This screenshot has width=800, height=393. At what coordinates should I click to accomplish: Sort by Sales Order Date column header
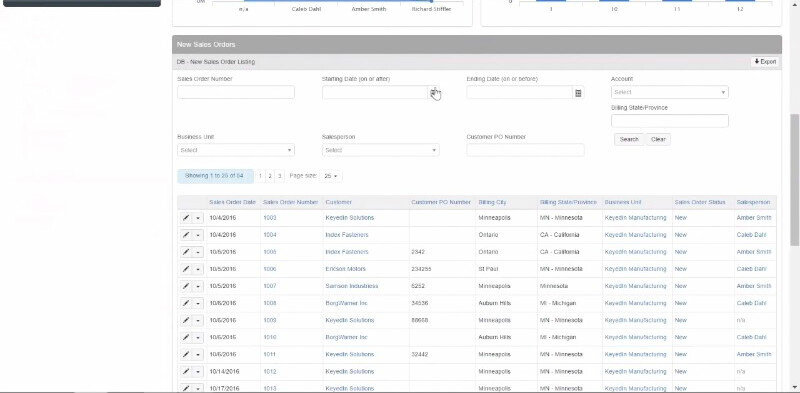click(232, 203)
